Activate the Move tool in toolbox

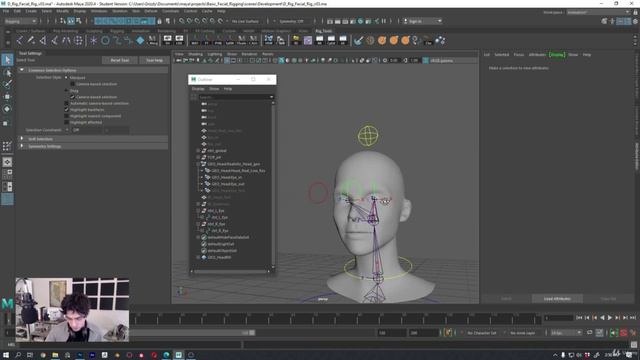pos(7,97)
